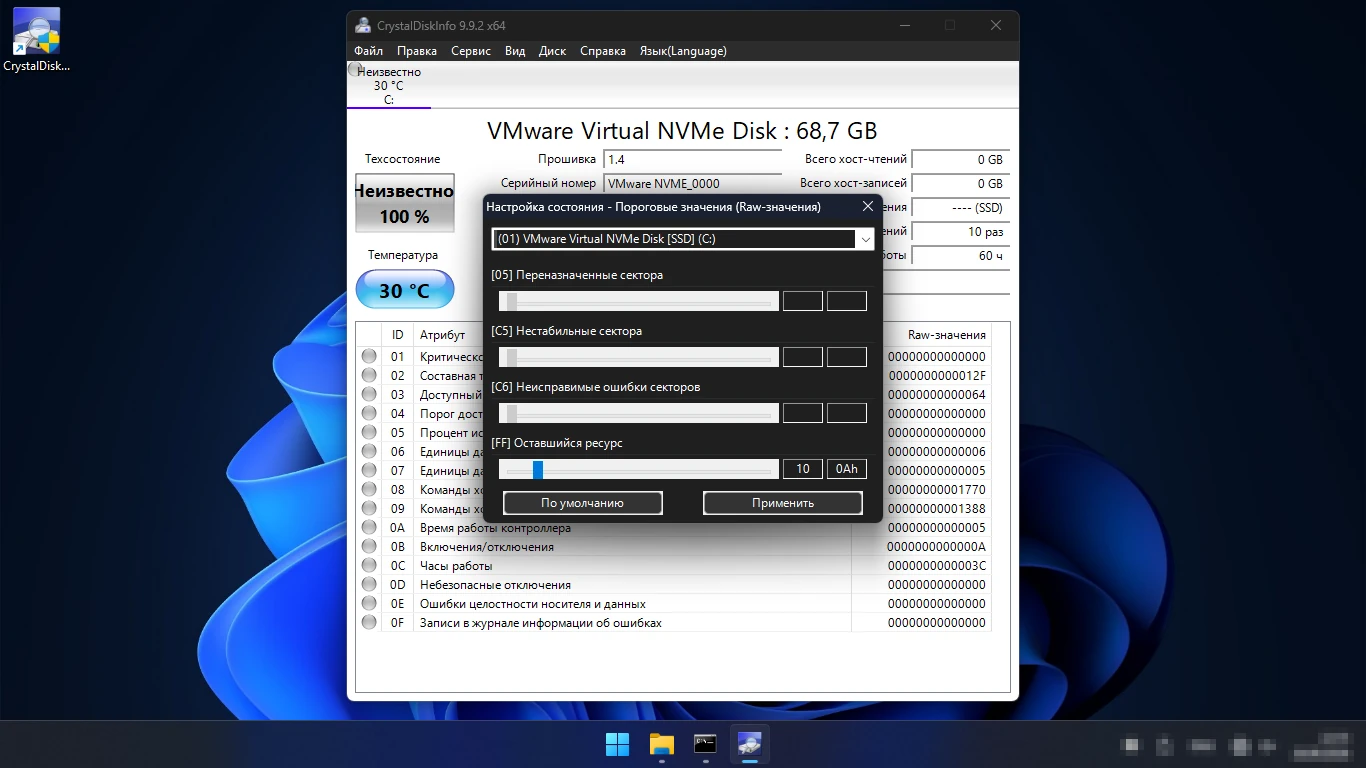Screen dimensions: 1366x768
Task: Open the Язык(Language) menu
Action: 683,51
